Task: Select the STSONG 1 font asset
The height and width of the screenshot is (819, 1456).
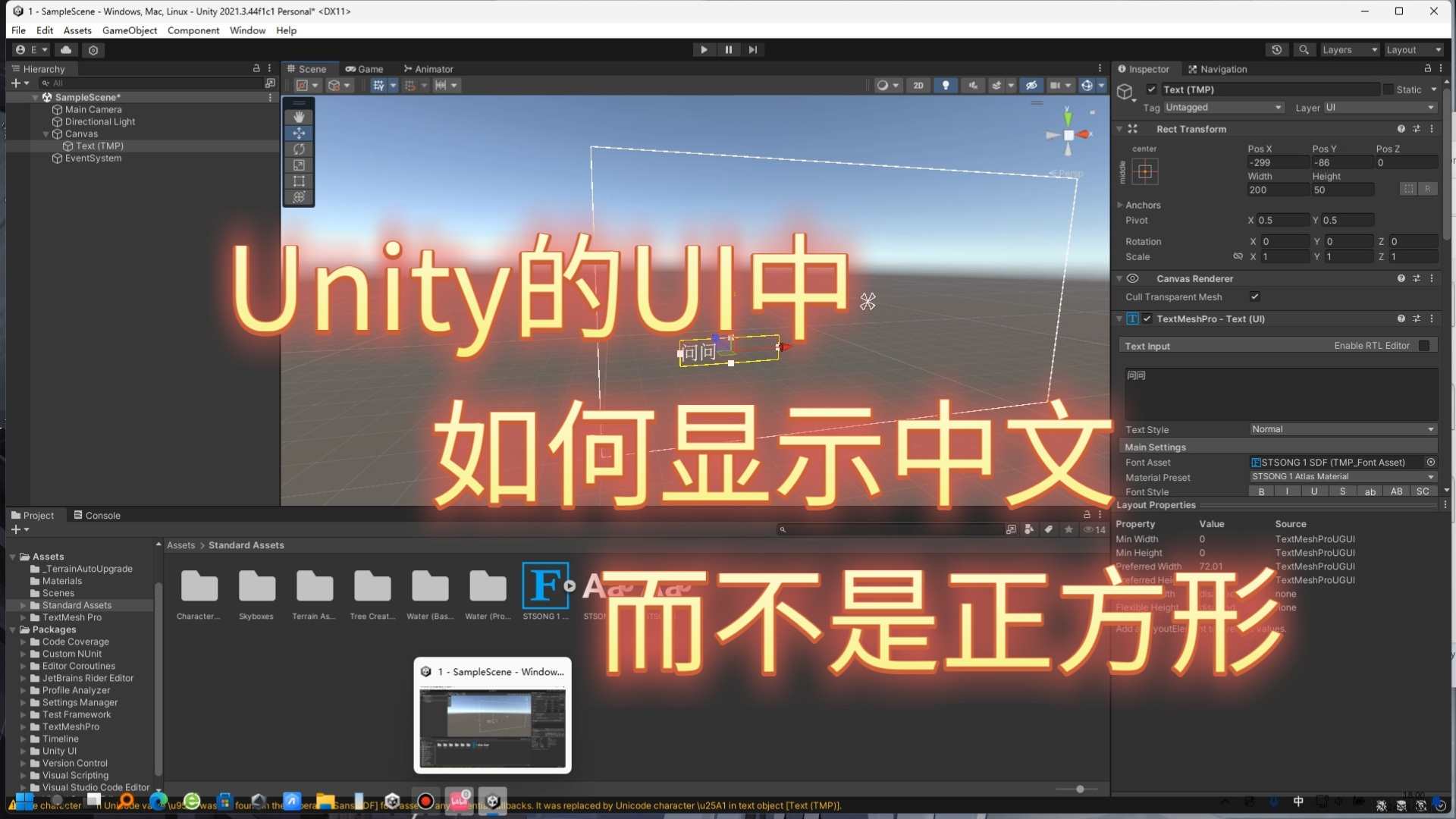Action: point(545,586)
